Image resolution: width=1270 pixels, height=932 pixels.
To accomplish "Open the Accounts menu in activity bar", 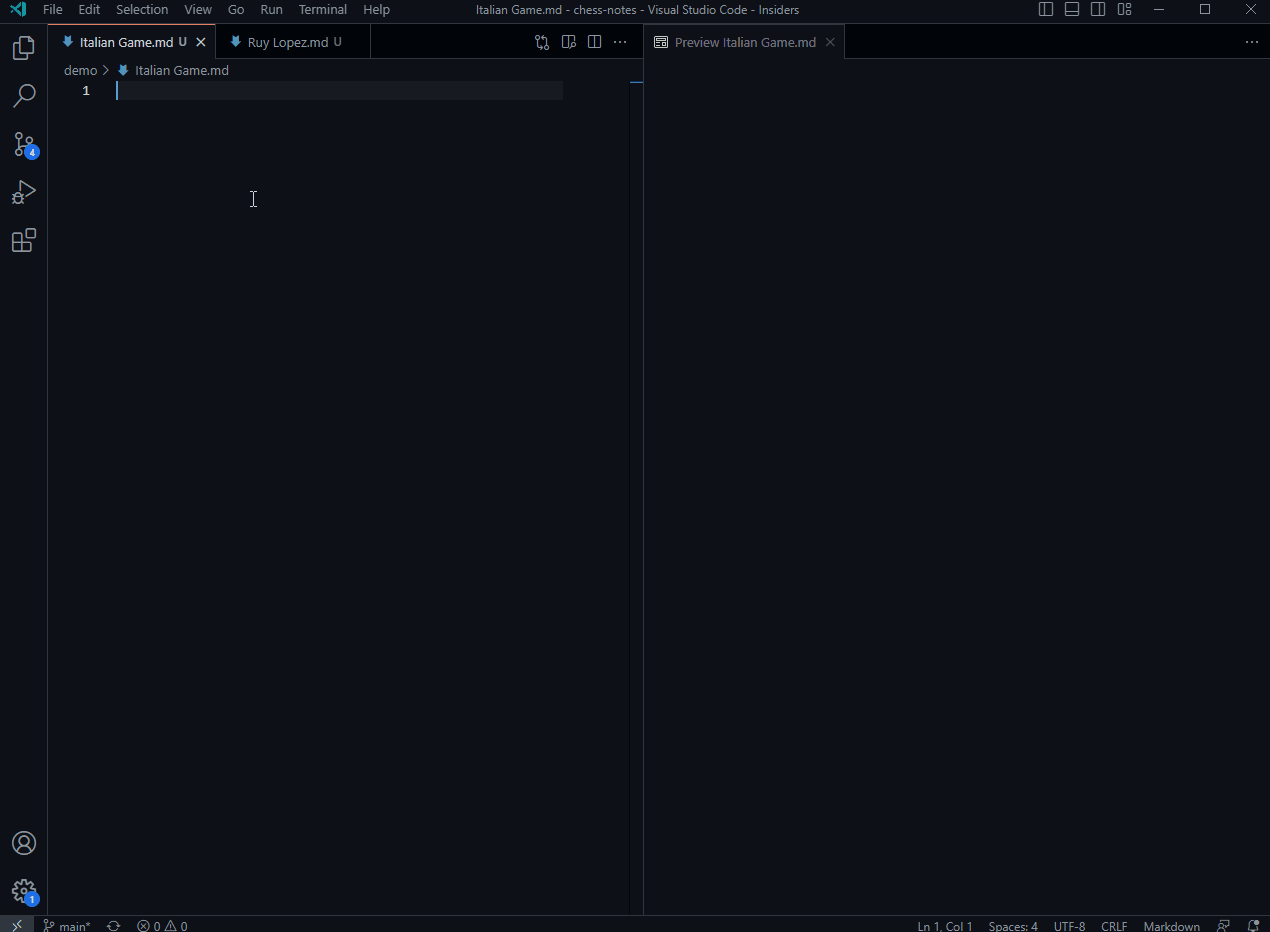I will click(x=24, y=843).
